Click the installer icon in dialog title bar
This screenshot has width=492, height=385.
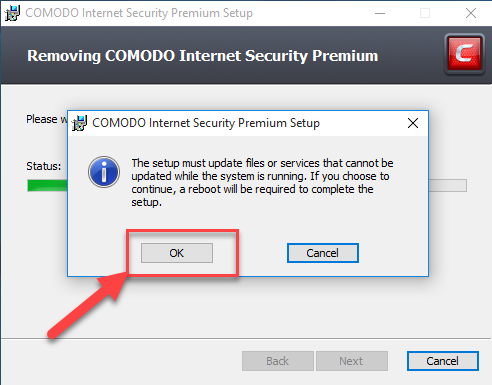tap(80, 123)
